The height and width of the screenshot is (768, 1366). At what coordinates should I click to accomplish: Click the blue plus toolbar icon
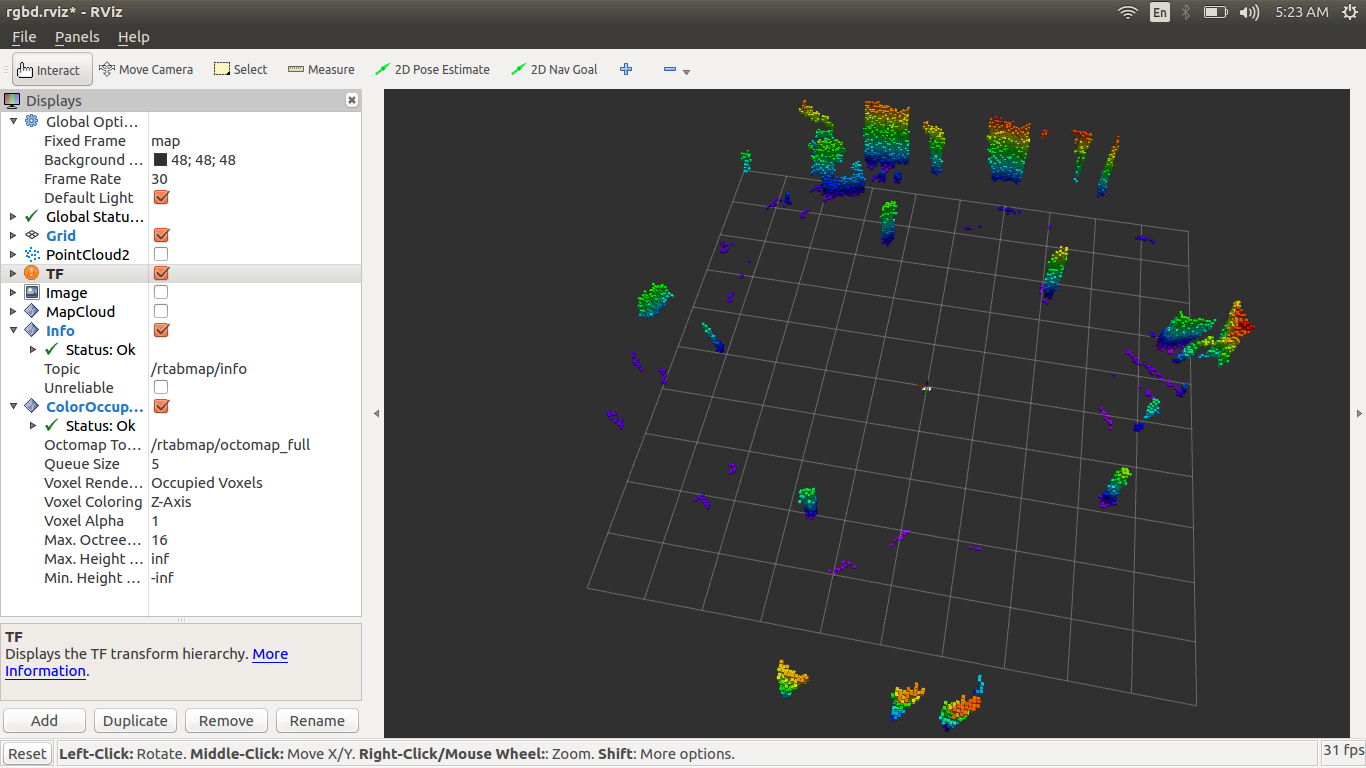626,70
